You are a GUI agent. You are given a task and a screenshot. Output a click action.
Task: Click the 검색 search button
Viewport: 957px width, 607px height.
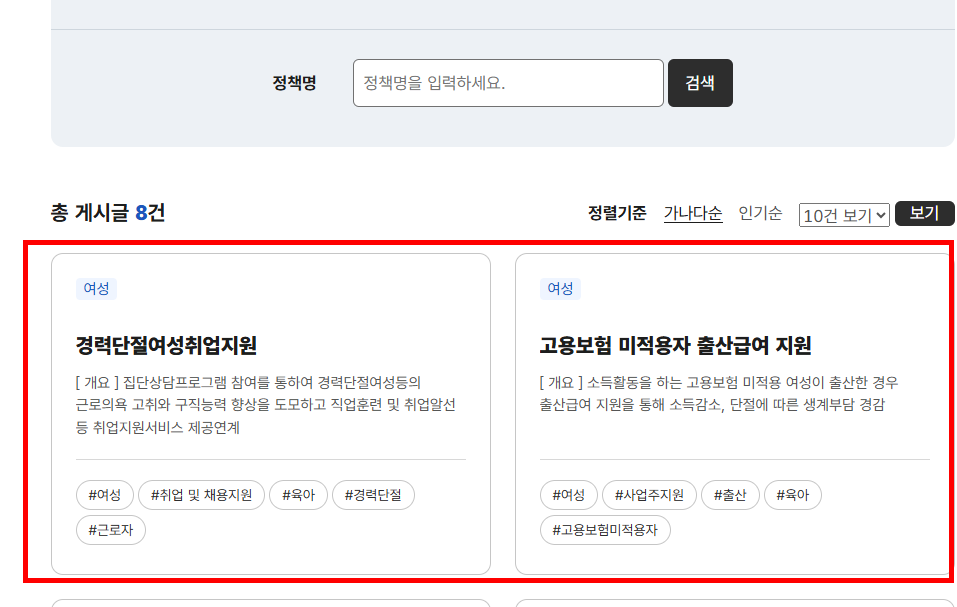click(x=699, y=83)
